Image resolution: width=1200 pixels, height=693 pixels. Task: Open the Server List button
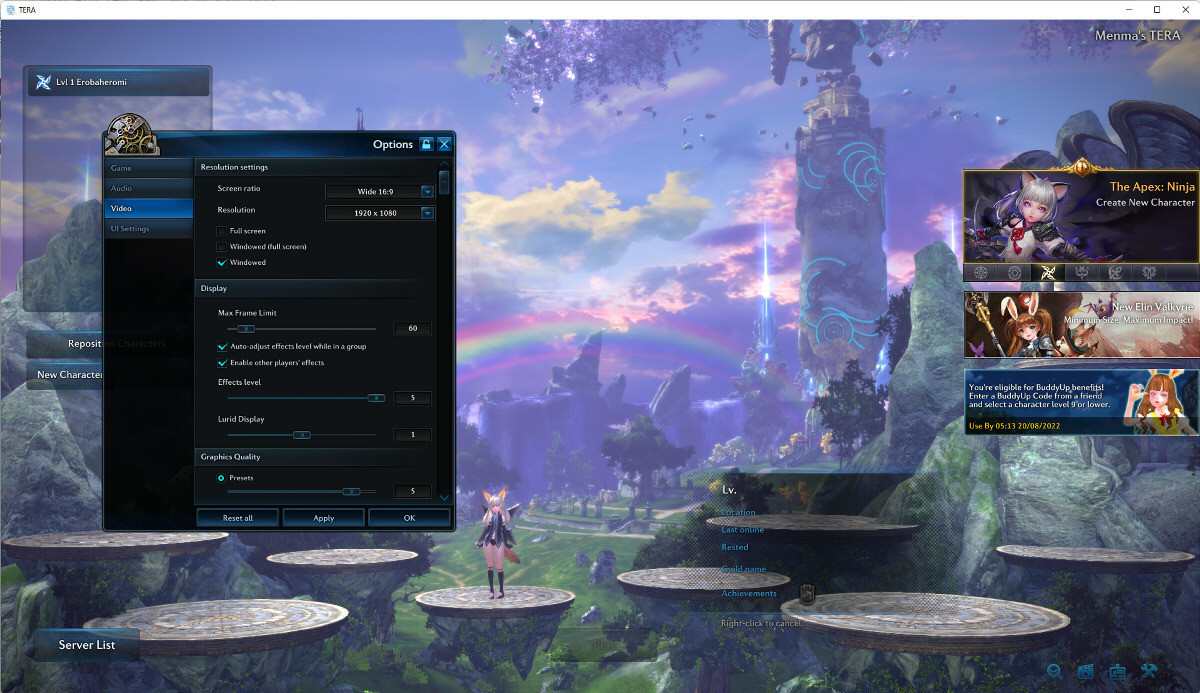[x=87, y=645]
